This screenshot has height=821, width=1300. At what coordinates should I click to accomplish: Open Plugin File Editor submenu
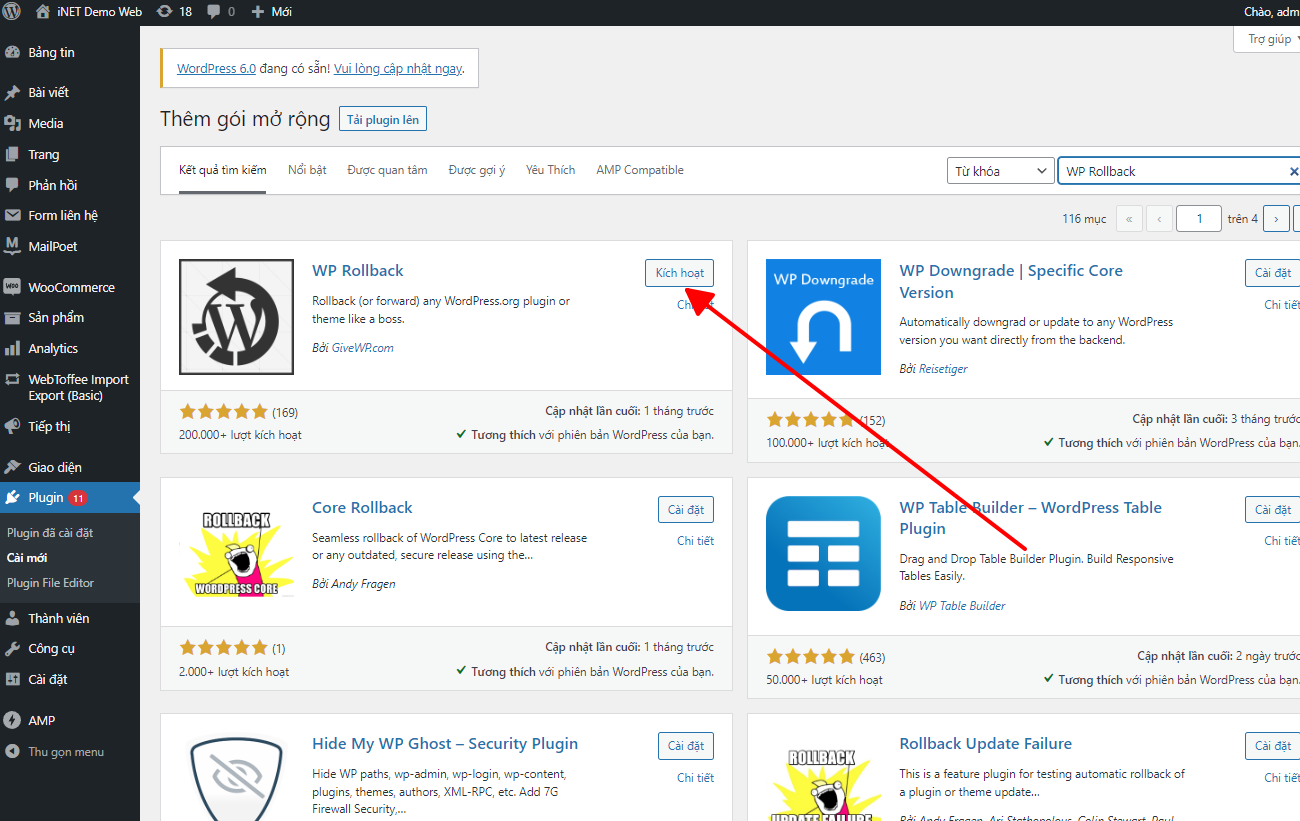pyautogui.click(x=50, y=583)
